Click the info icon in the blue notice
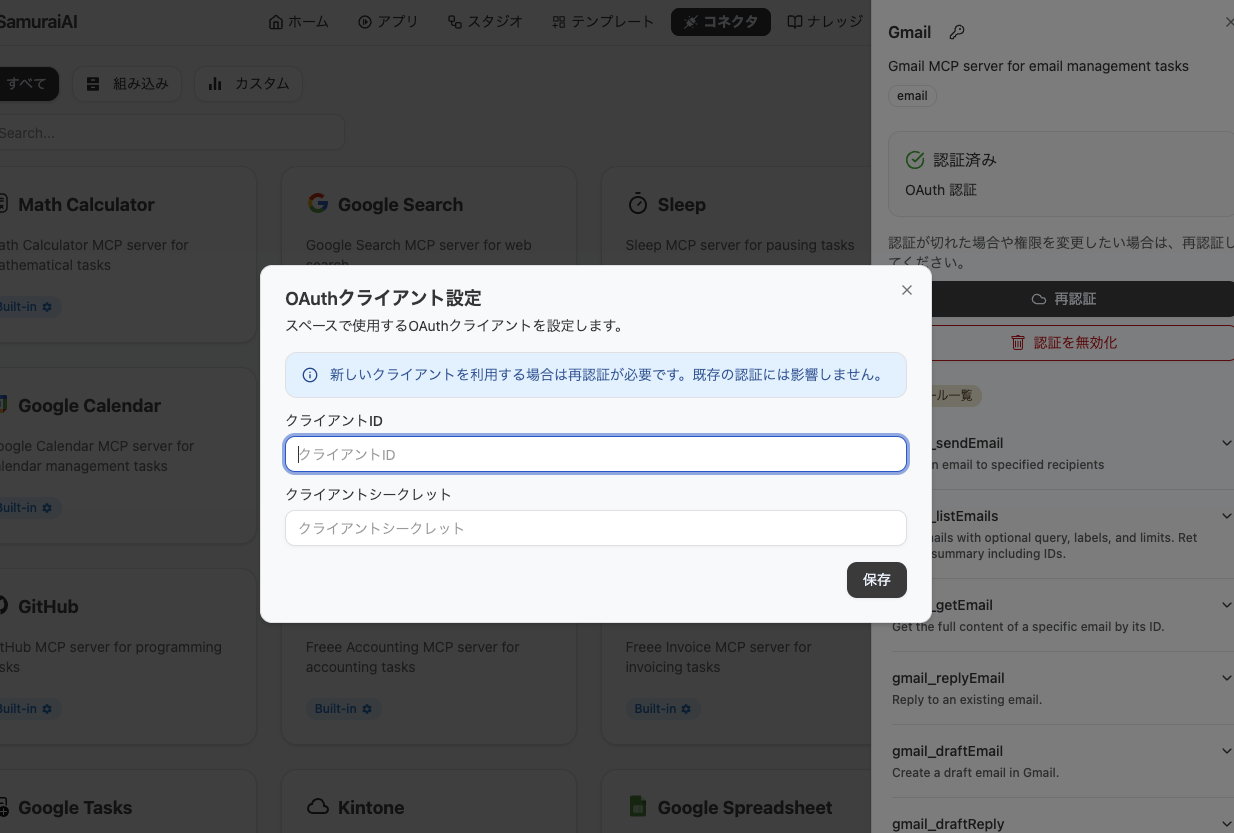 pos(310,375)
